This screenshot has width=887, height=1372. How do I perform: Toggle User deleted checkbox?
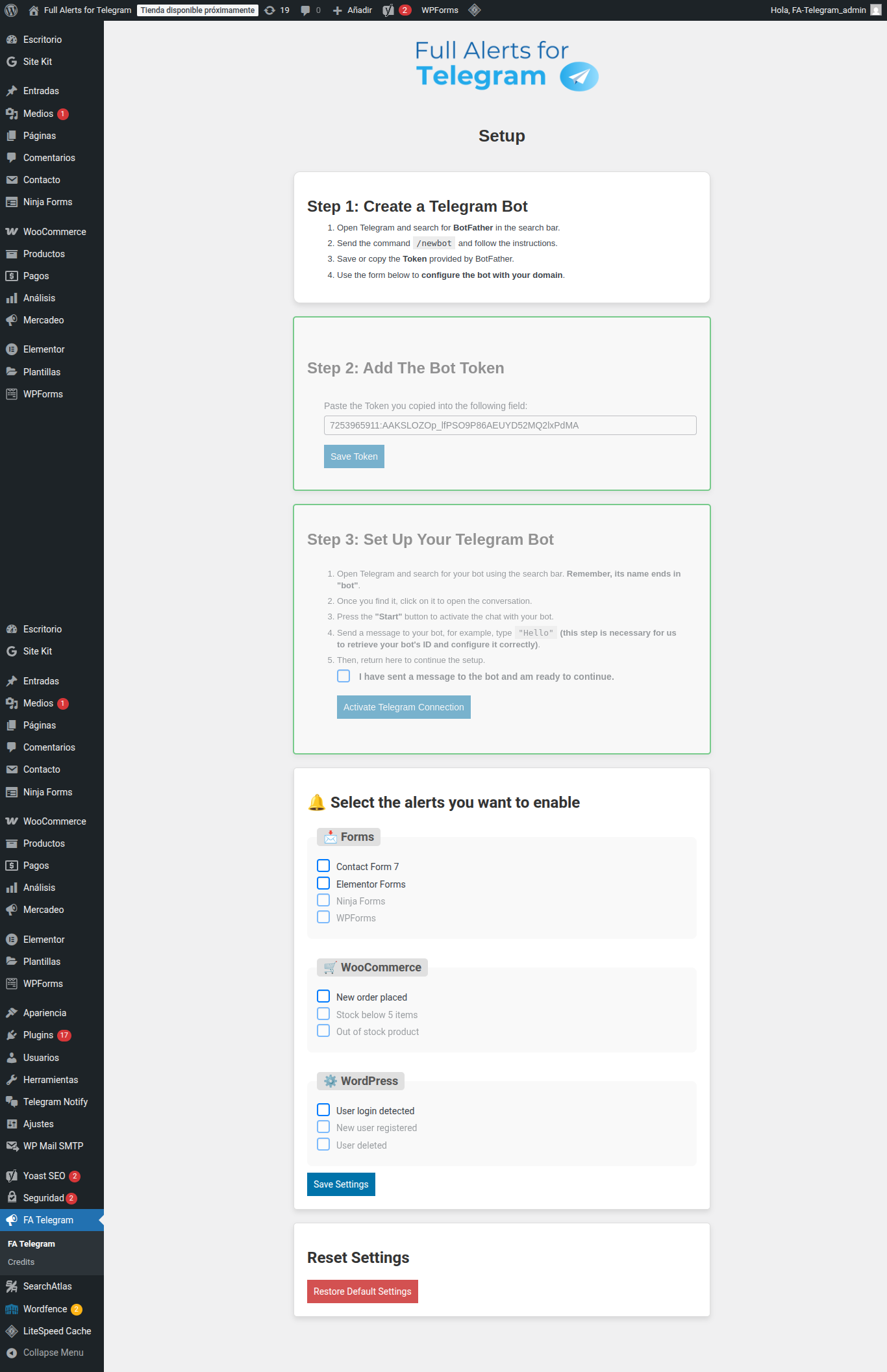323,1144
